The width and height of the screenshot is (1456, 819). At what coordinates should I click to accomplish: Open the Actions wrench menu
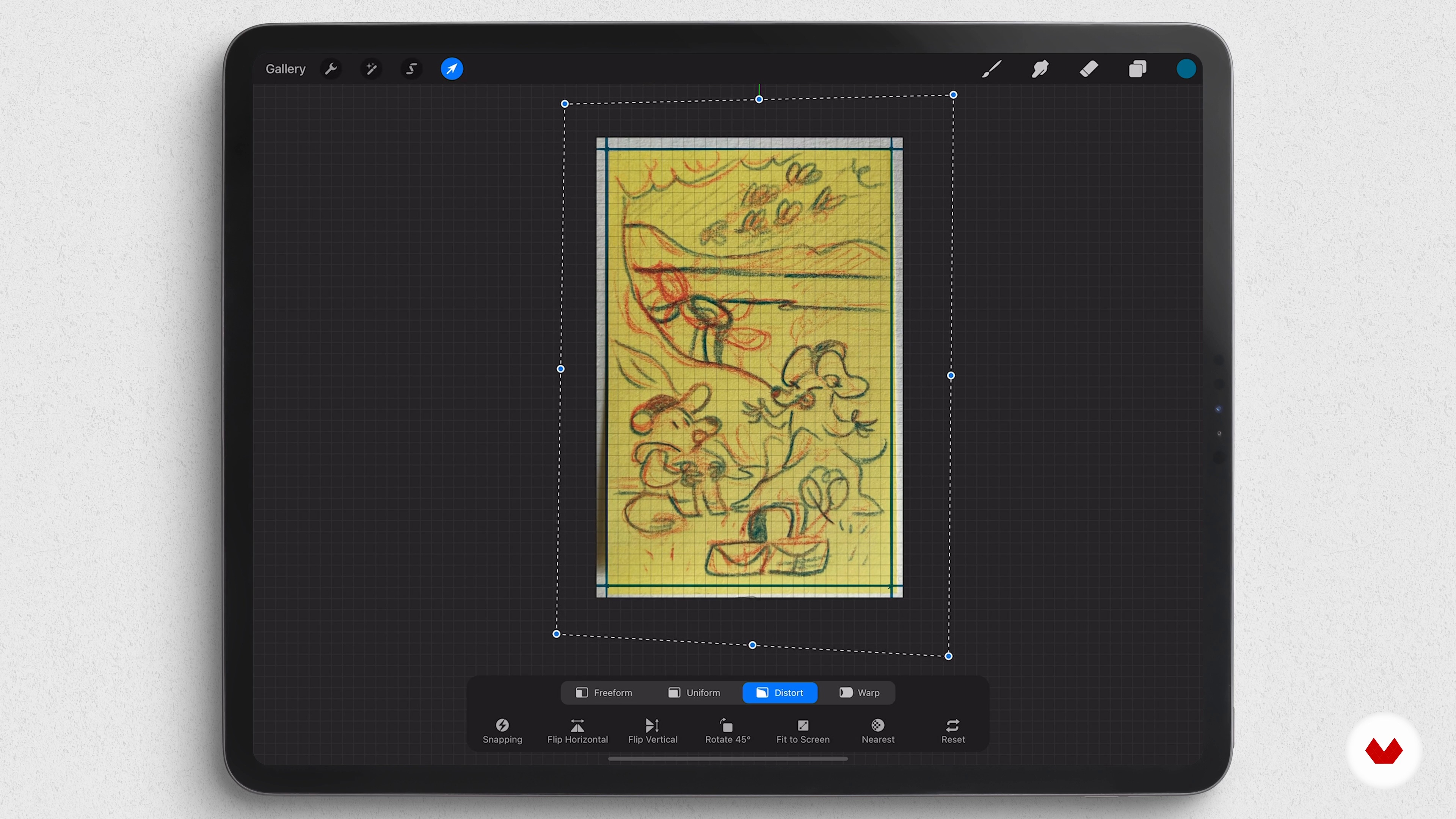pyautogui.click(x=331, y=69)
